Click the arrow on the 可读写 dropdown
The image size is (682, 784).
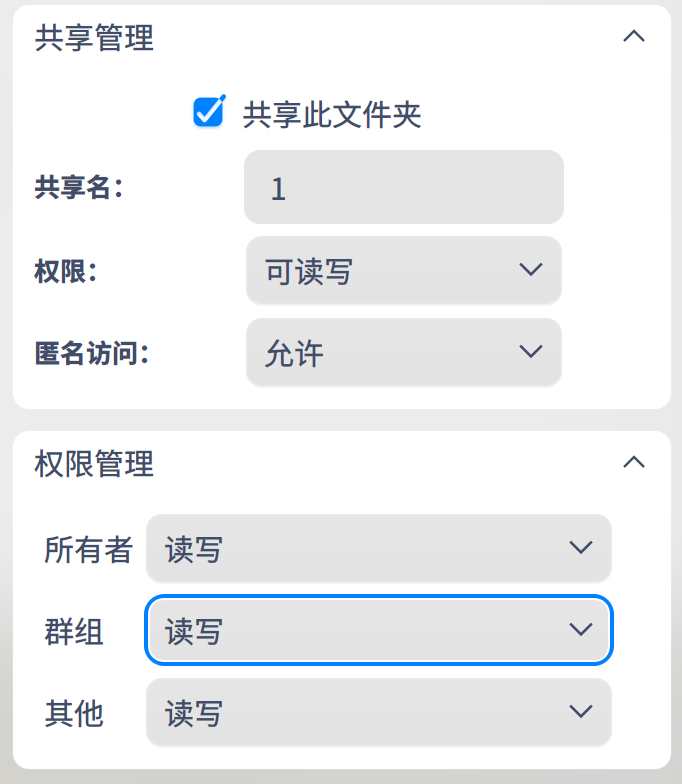[530, 270]
